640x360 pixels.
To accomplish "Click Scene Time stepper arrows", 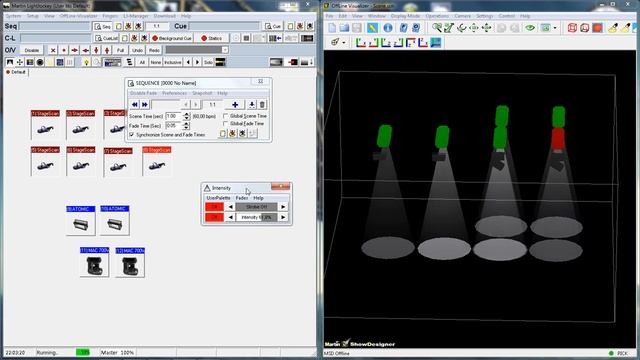I will pos(187,116).
